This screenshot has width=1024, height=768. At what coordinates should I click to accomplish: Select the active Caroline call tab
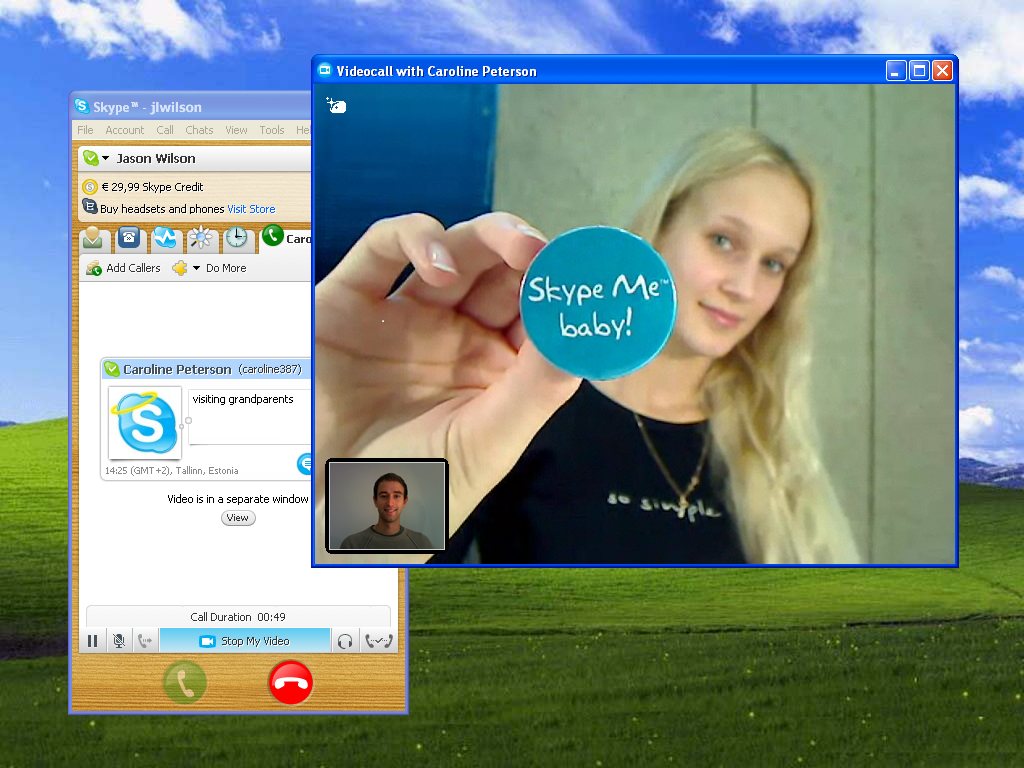coord(286,237)
